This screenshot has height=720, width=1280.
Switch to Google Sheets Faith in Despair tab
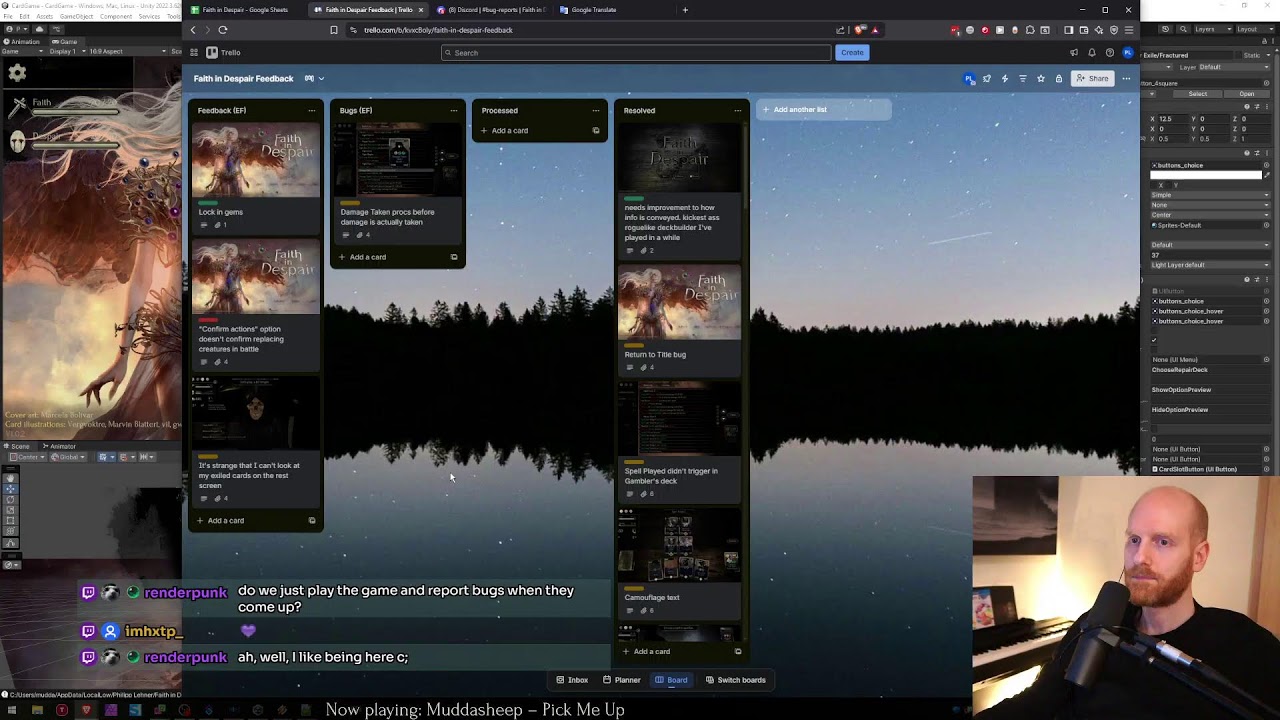pos(245,10)
